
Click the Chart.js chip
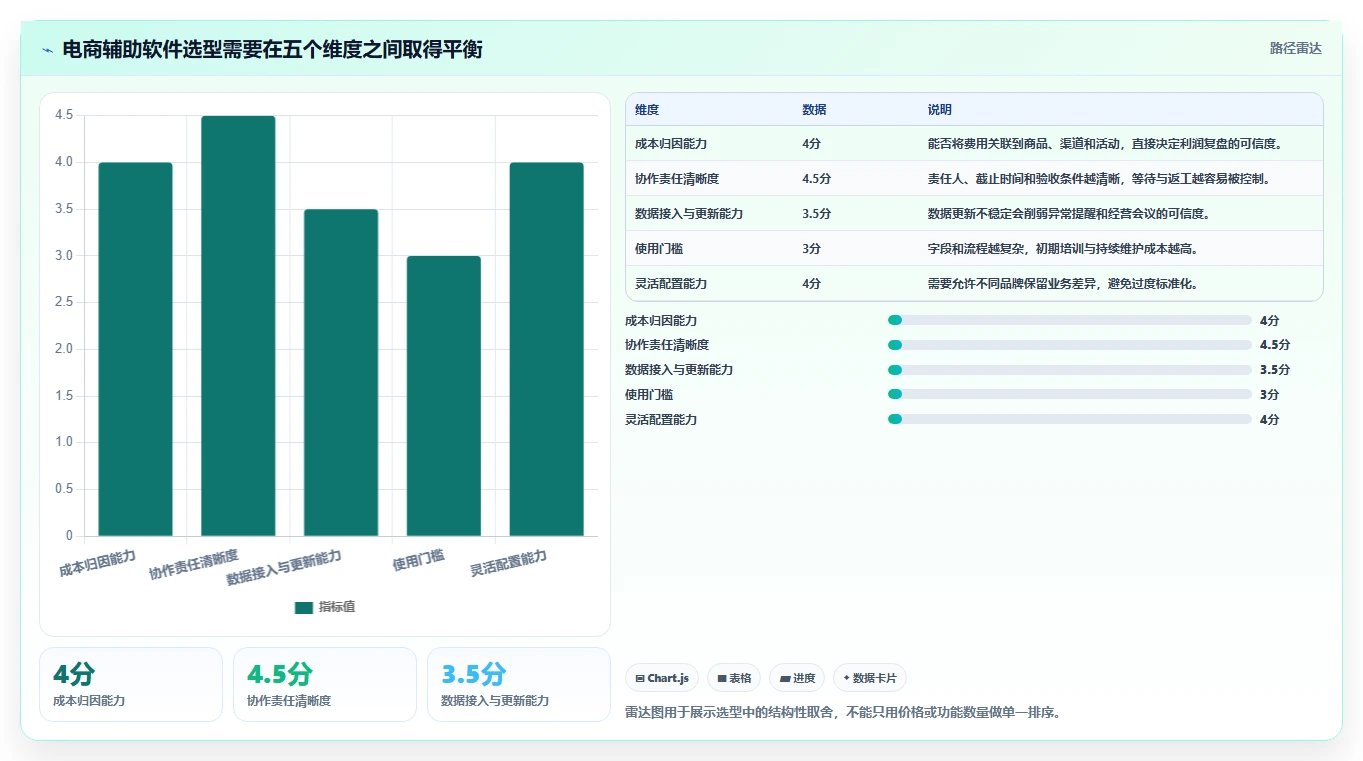662,678
